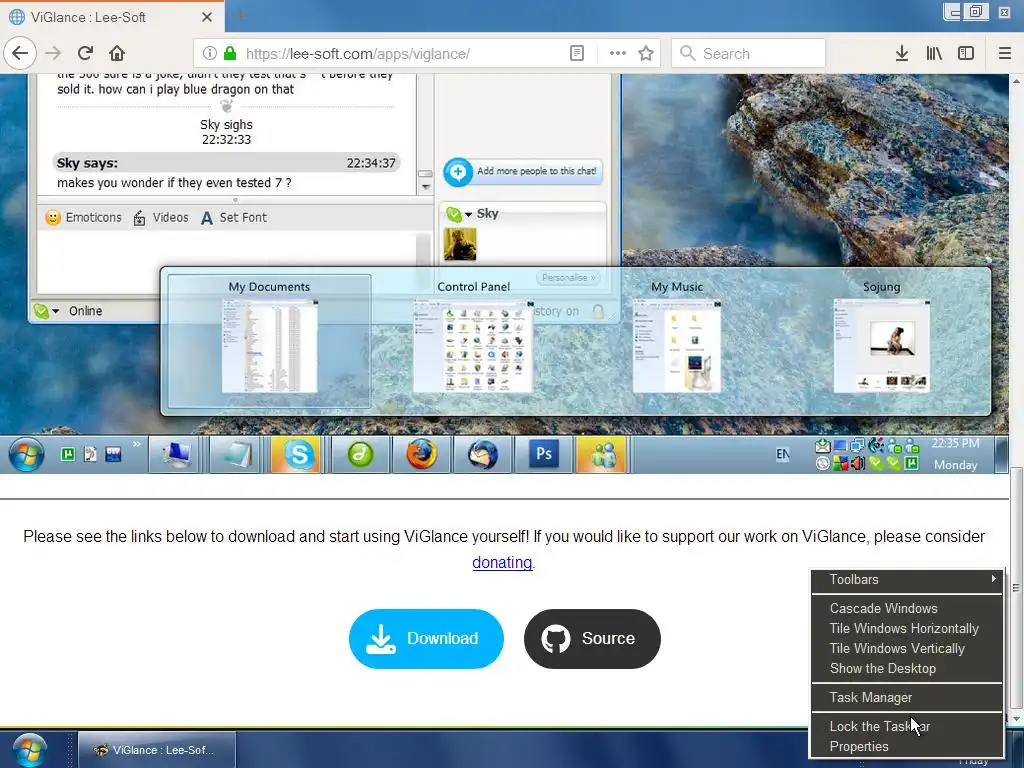1024x768 pixels.
Task: Click Videos in chat toolbar
Action: click(161, 217)
